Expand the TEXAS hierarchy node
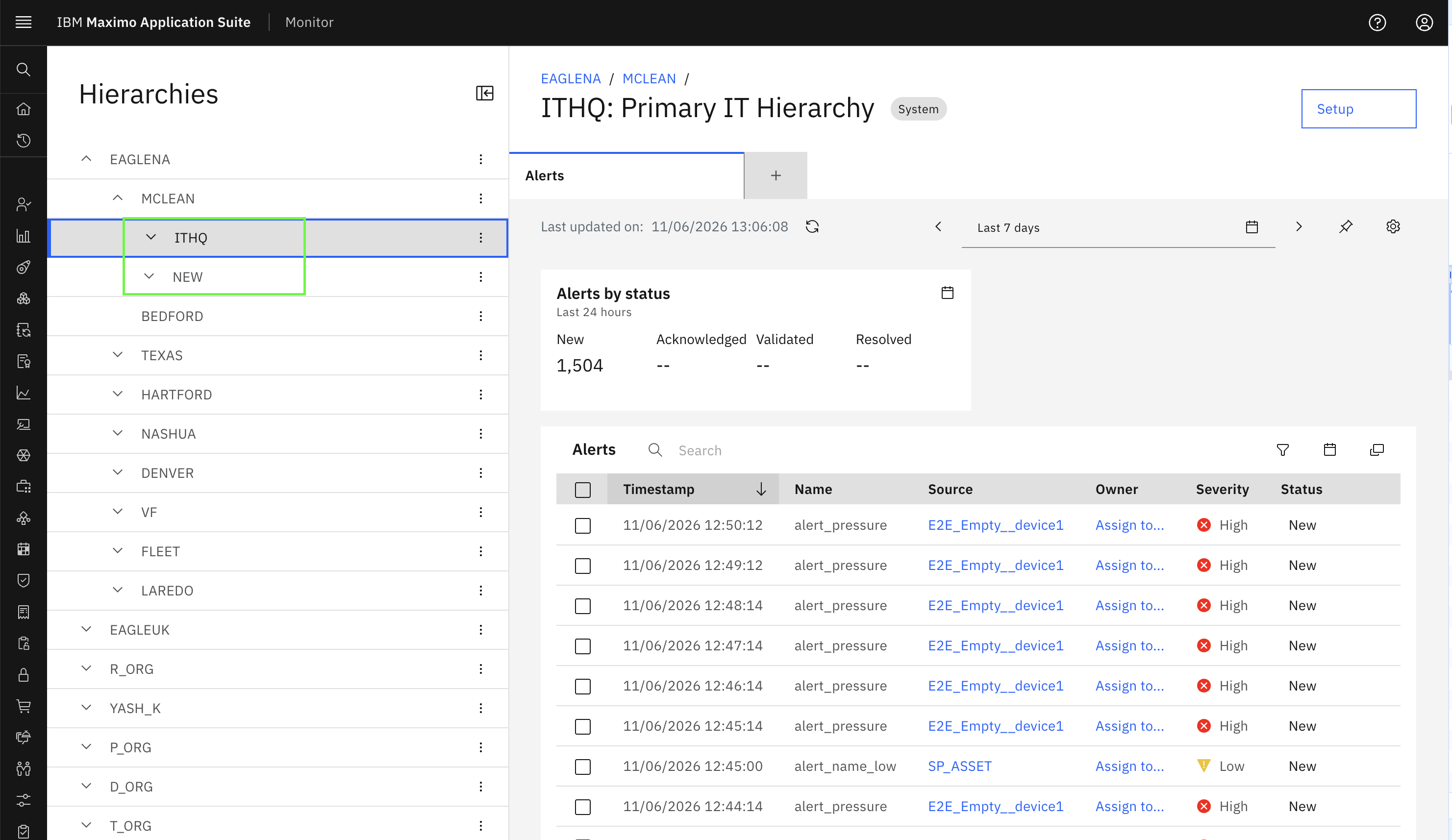The image size is (1452, 840). 118,355
